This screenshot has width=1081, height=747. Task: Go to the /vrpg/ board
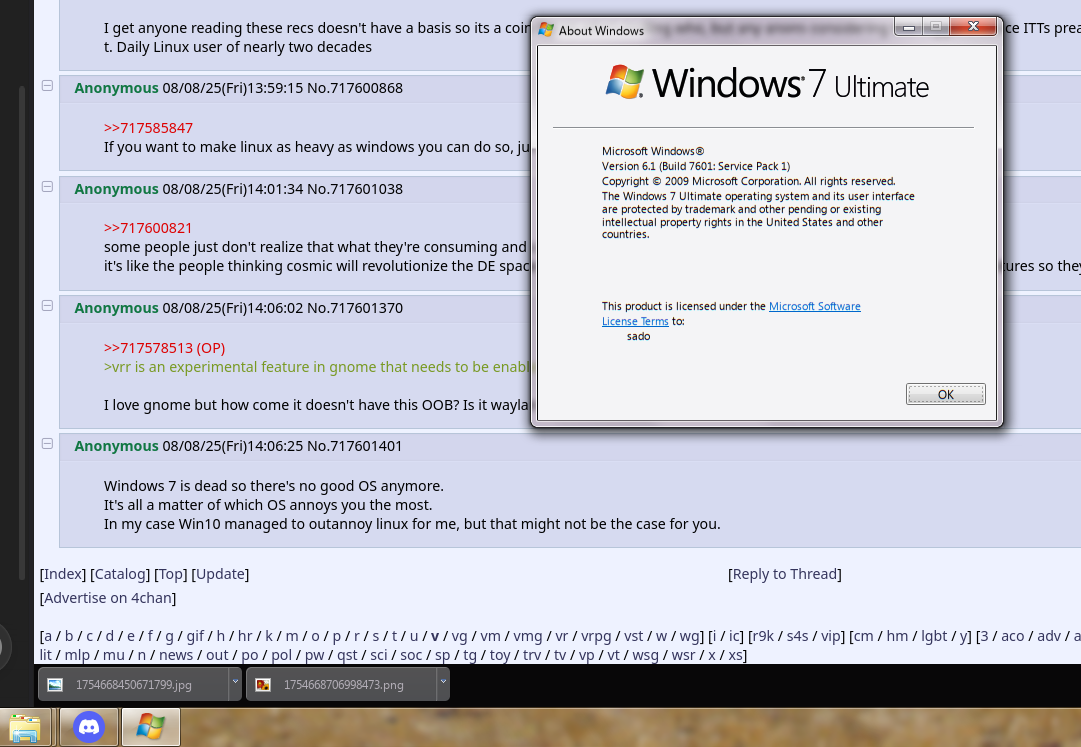click(596, 636)
